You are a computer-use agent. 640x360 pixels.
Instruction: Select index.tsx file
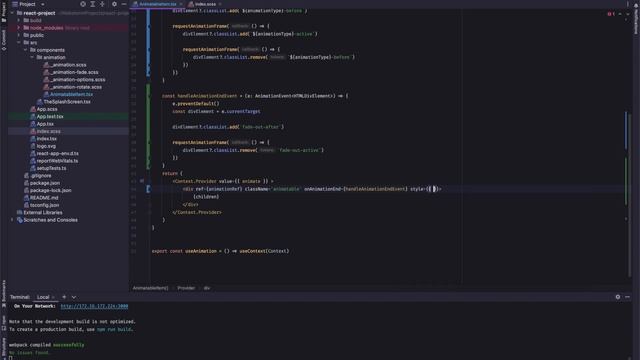click(47, 139)
